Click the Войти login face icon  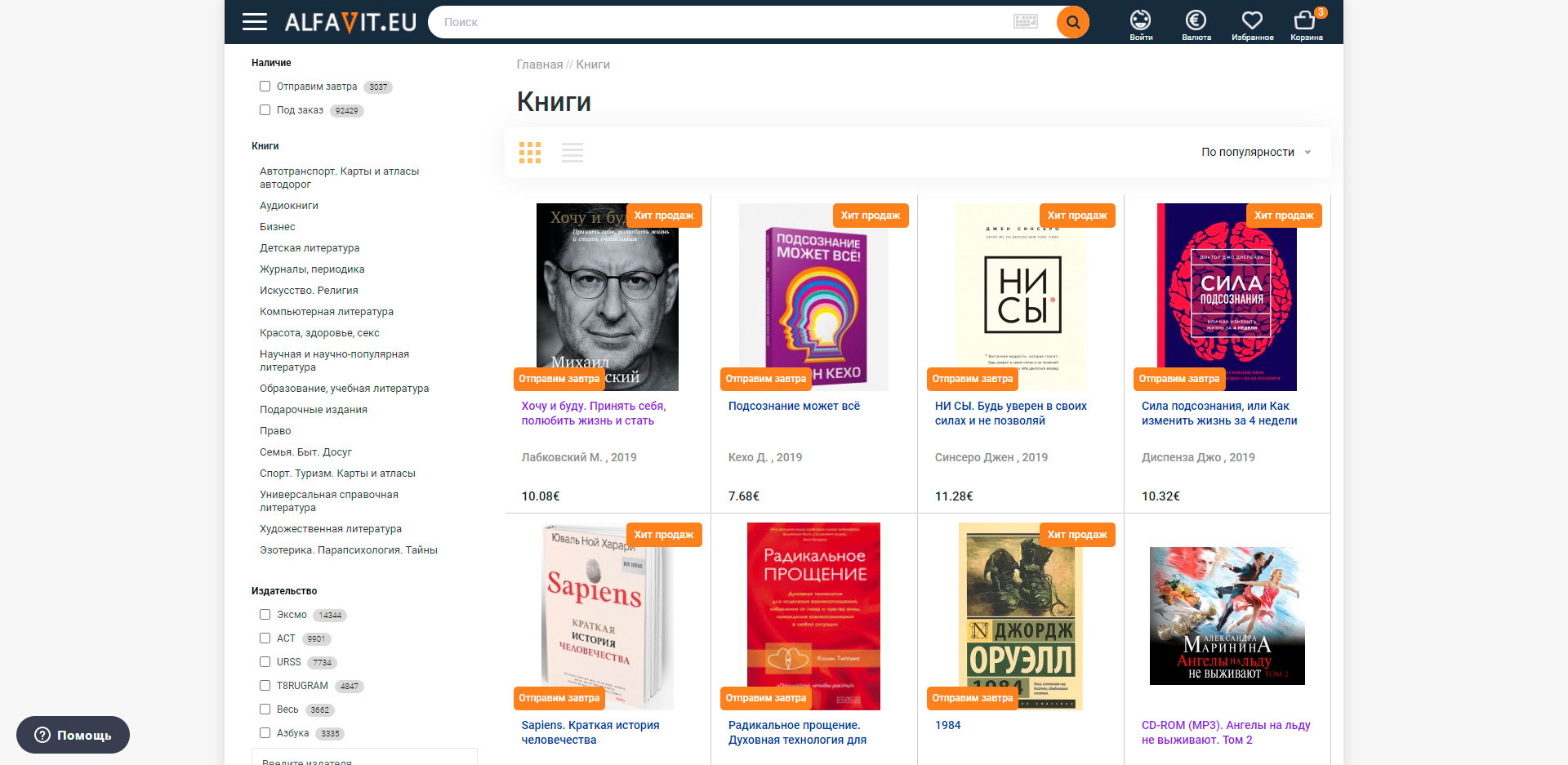(x=1140, y=24)
